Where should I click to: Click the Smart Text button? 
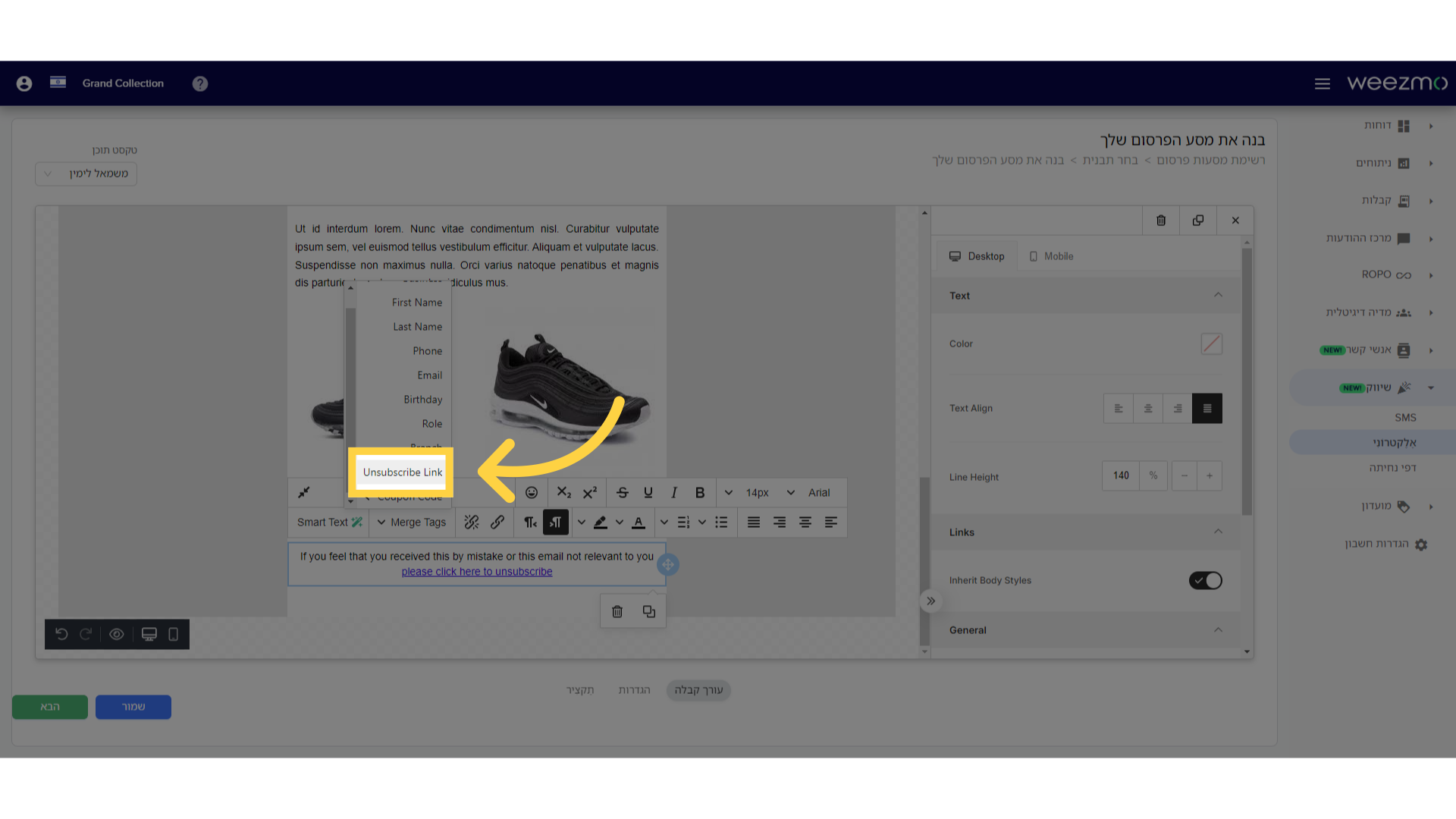329,522
